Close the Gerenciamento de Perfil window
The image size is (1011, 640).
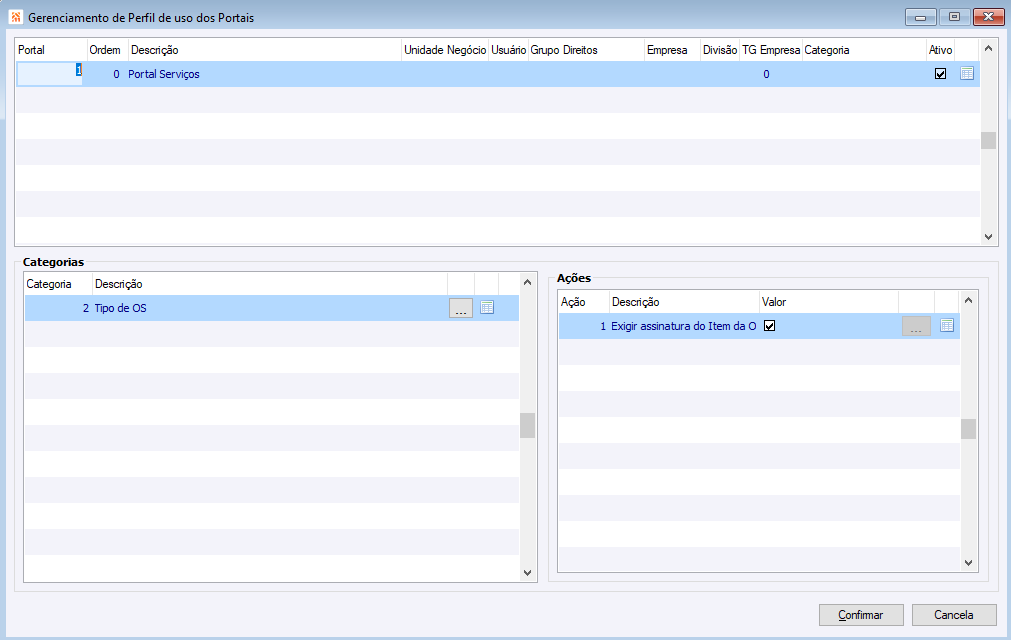(988, 17)
